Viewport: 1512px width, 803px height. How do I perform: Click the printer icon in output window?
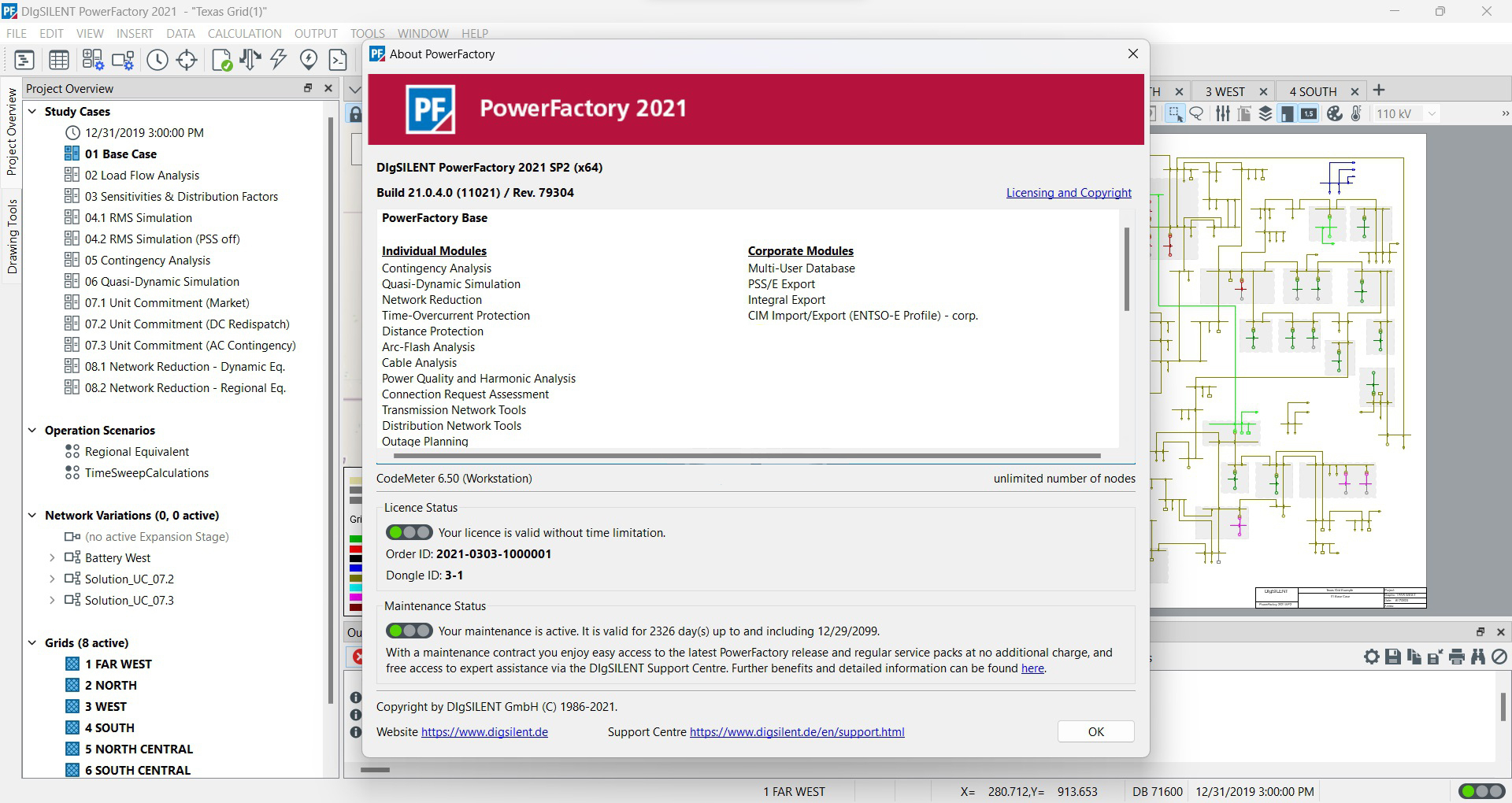[1456, 657]
